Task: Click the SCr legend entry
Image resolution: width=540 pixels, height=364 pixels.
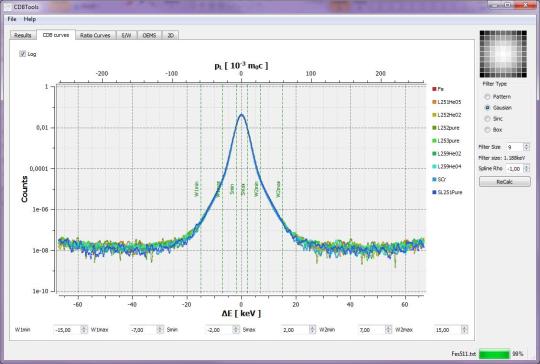Action: (x=439, y=179)
